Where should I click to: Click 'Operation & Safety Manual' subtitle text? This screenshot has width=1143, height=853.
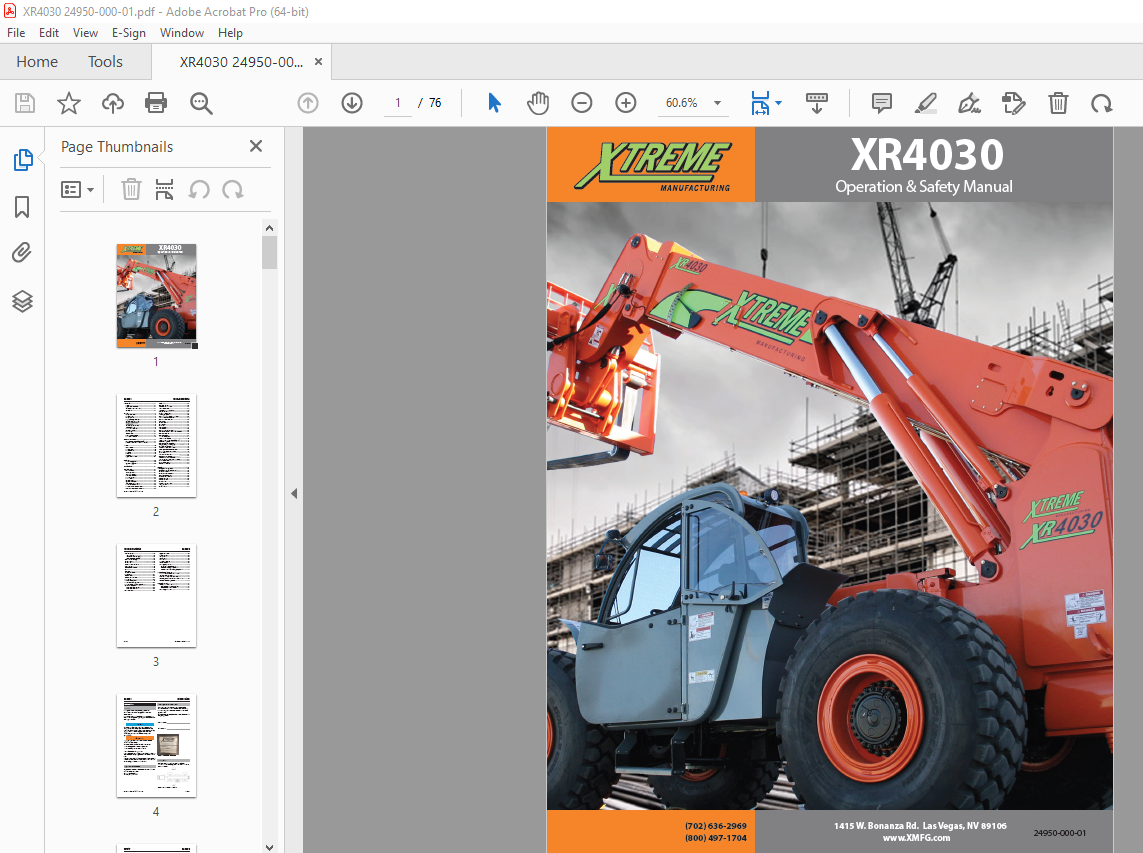[x=924, y=187]
